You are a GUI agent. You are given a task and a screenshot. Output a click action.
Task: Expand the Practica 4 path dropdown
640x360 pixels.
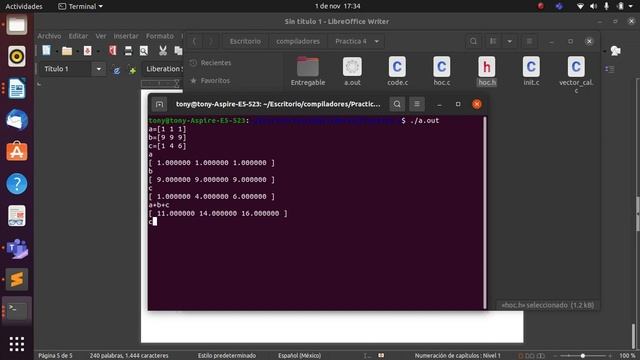(376, 41)
